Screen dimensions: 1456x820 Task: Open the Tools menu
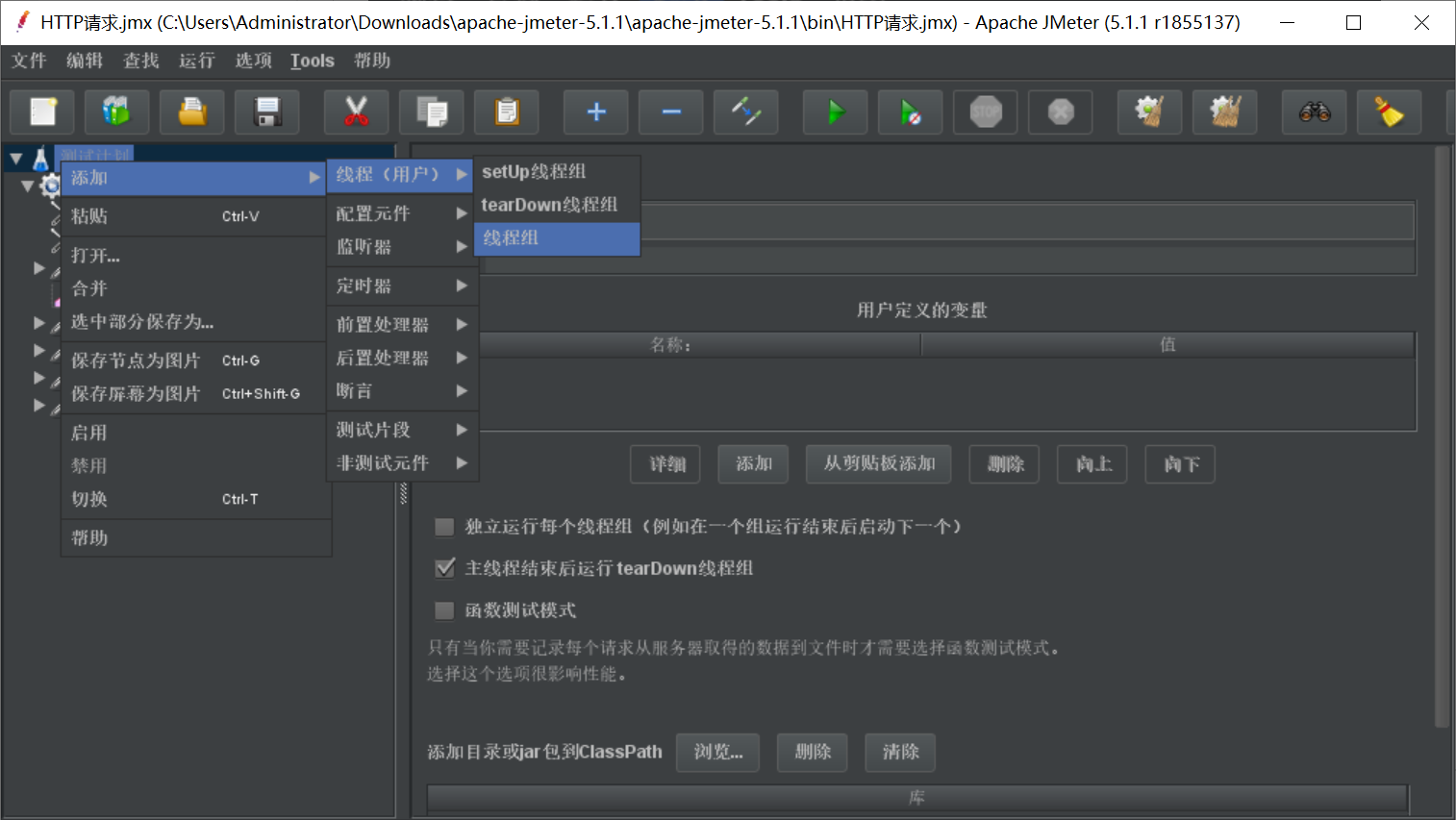(313, 61)
